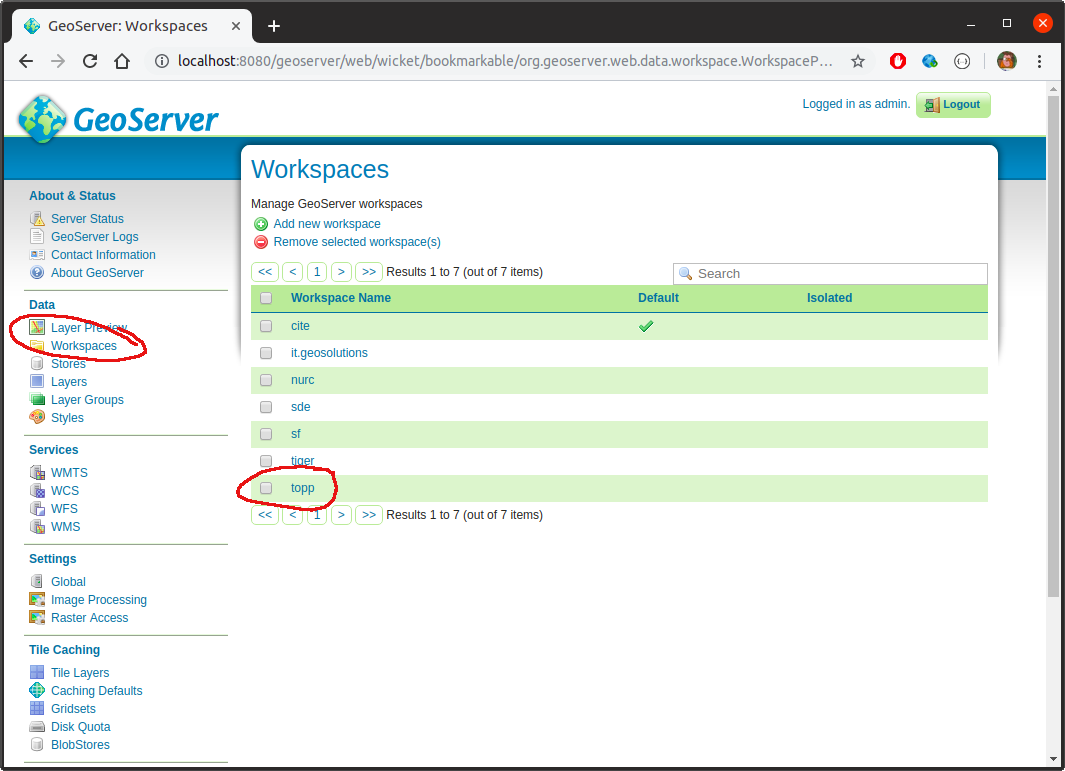1065x771 pixels.
Task: Click the Layer Groups icon
Action: (37, 399)
